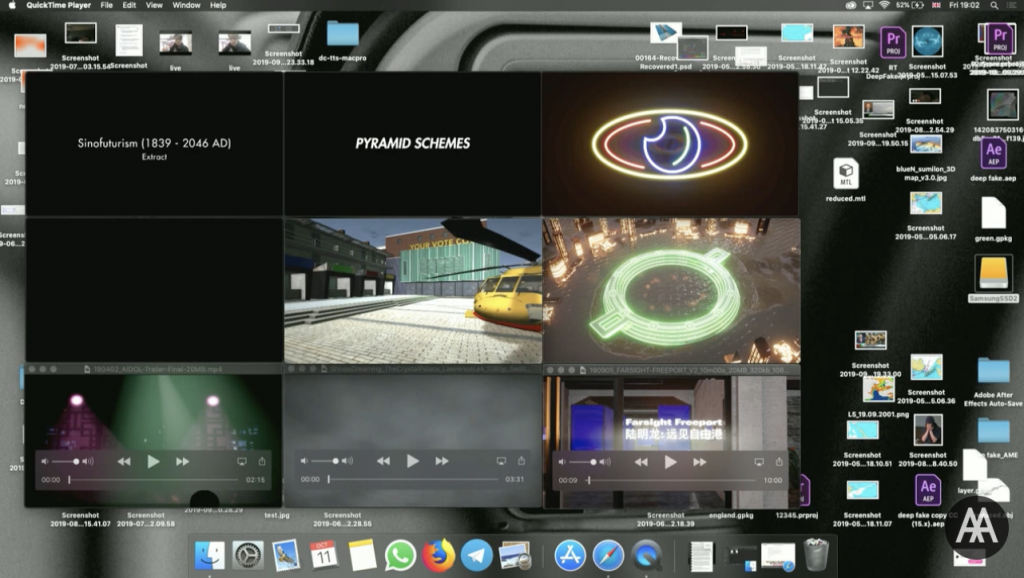The image size is (1024, 578).
Task: Seek along the ShivasDreaming video timeline
Action: pyautogui.click(x=413, y=479)
